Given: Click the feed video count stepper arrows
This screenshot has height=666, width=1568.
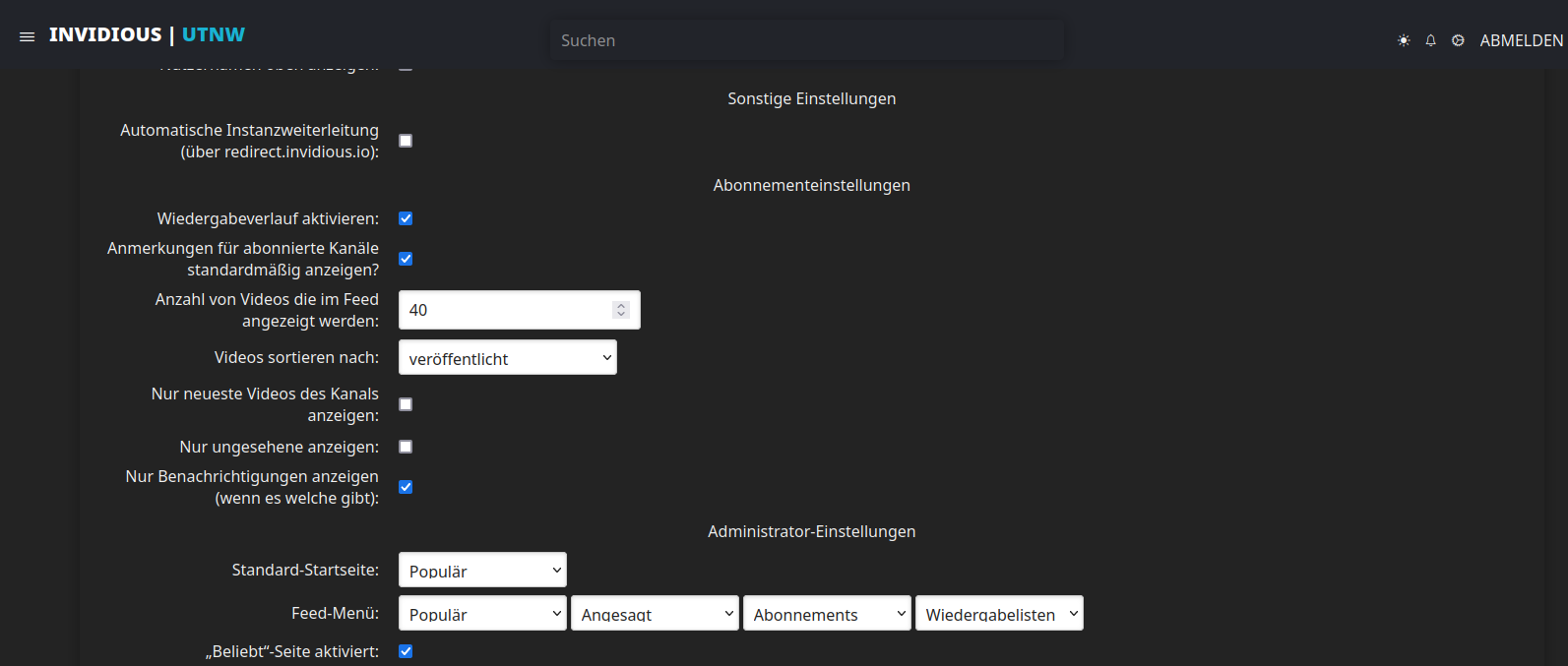Looking at the screenshot, I should pyautogui.click(x=621, y=310).
